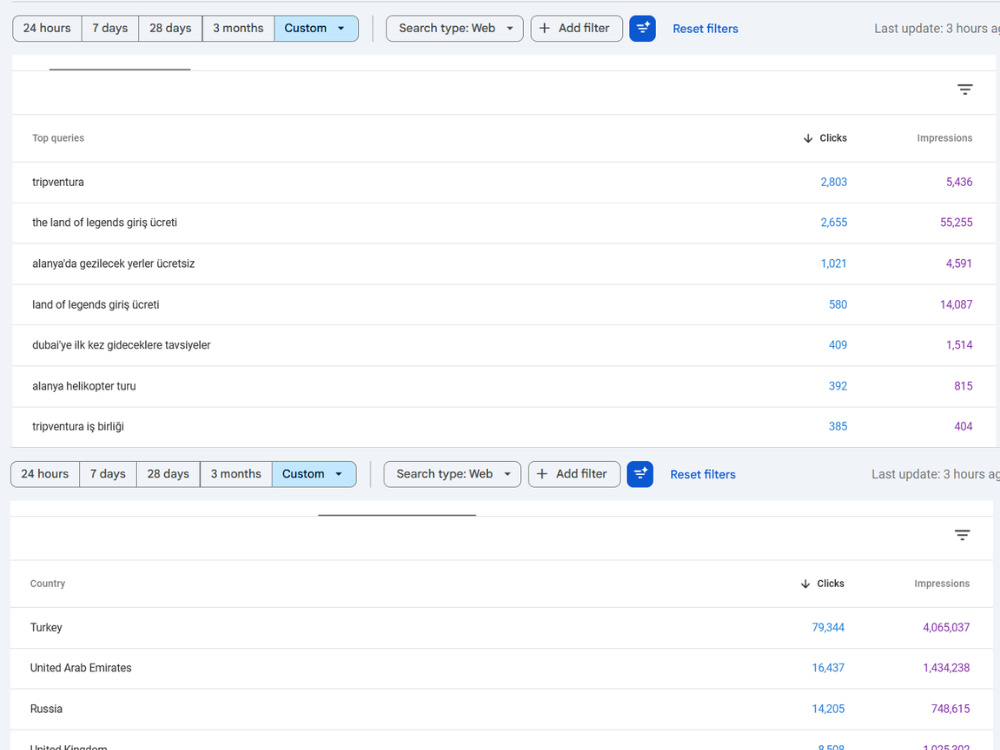Image resolution: width=1000 pixels, height=750 pixels.
Task: Select 3 months in the bottom date bar
Action: point(236,474)
